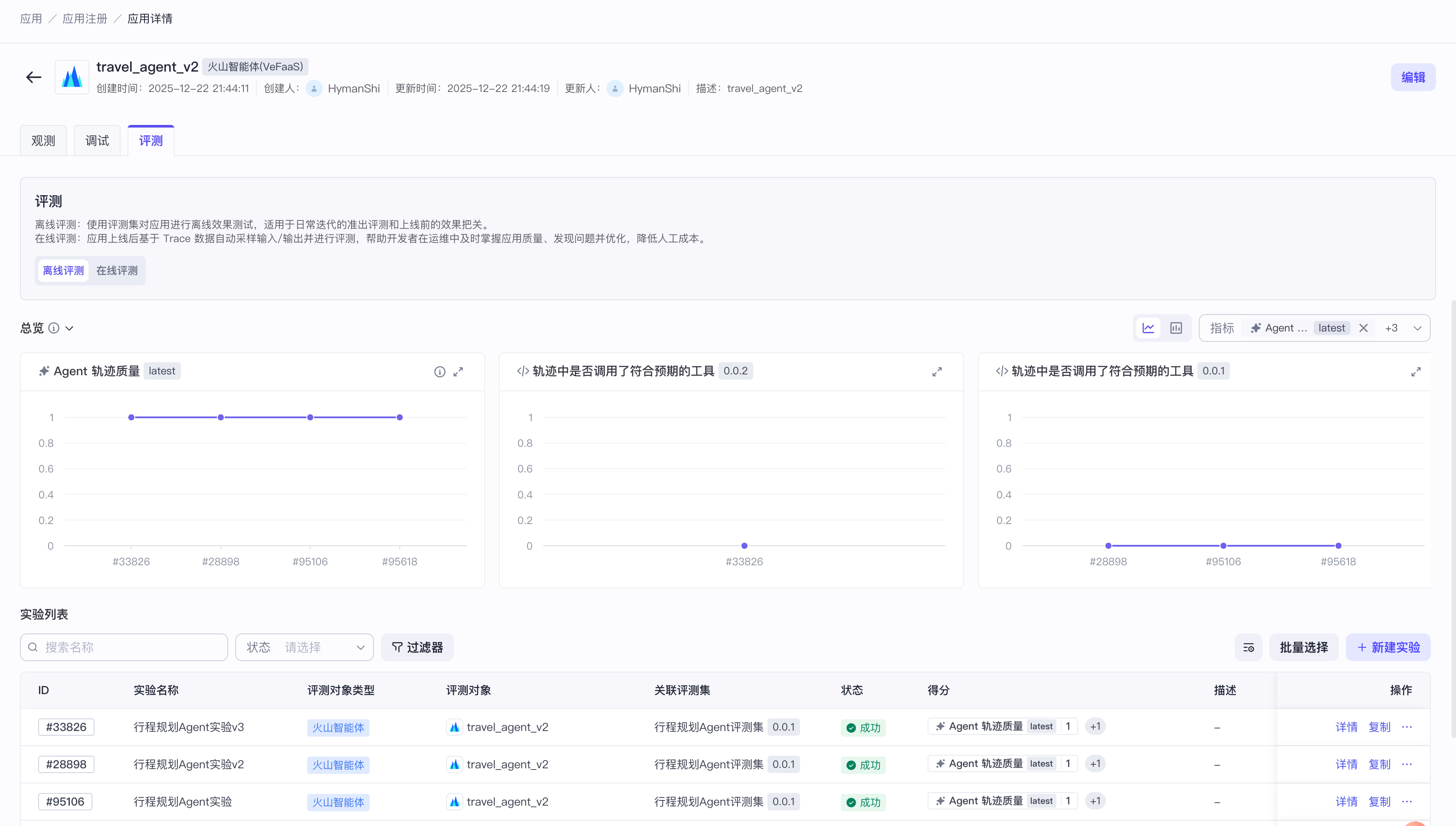Select the 在线评测 mode toggle
The image size is (1456, 826).
pos(117,271)
